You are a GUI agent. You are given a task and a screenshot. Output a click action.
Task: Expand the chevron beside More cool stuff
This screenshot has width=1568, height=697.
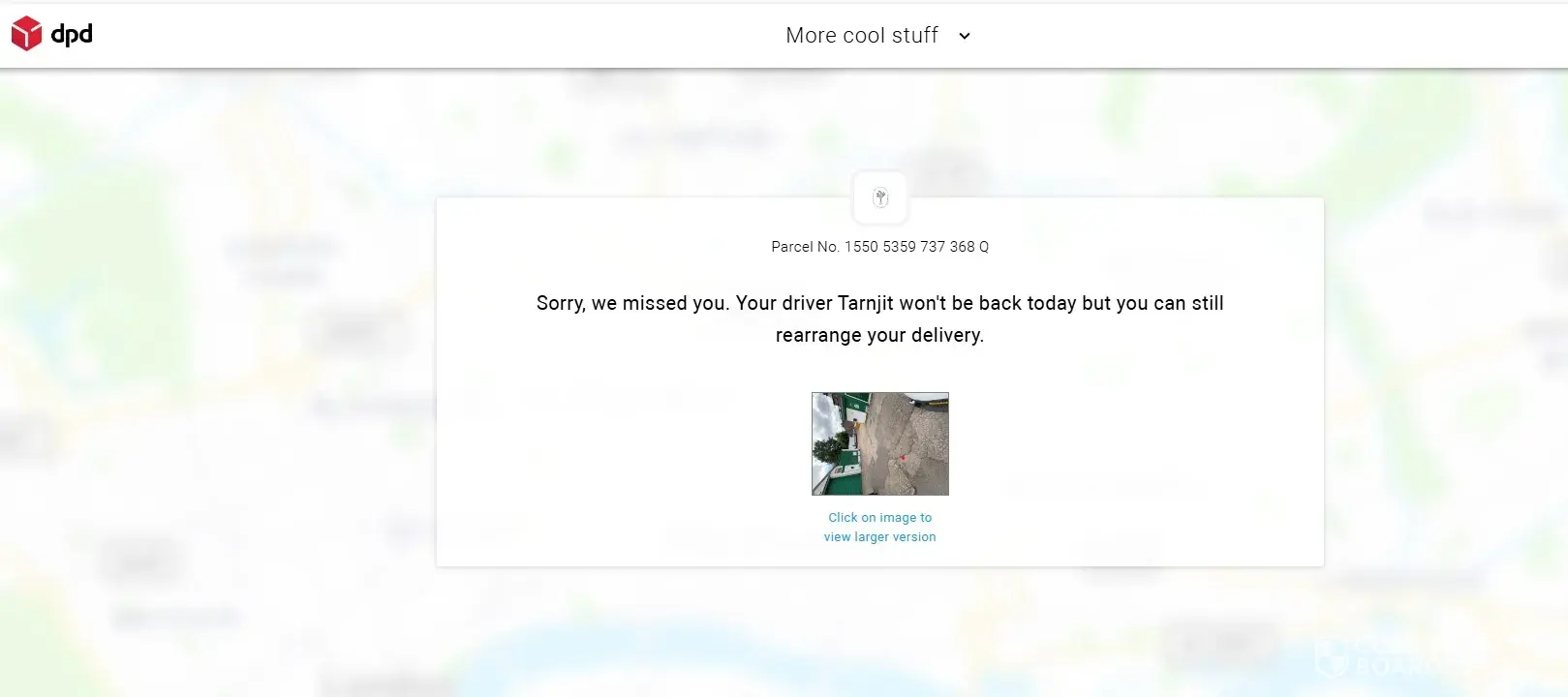click(964, 36)
